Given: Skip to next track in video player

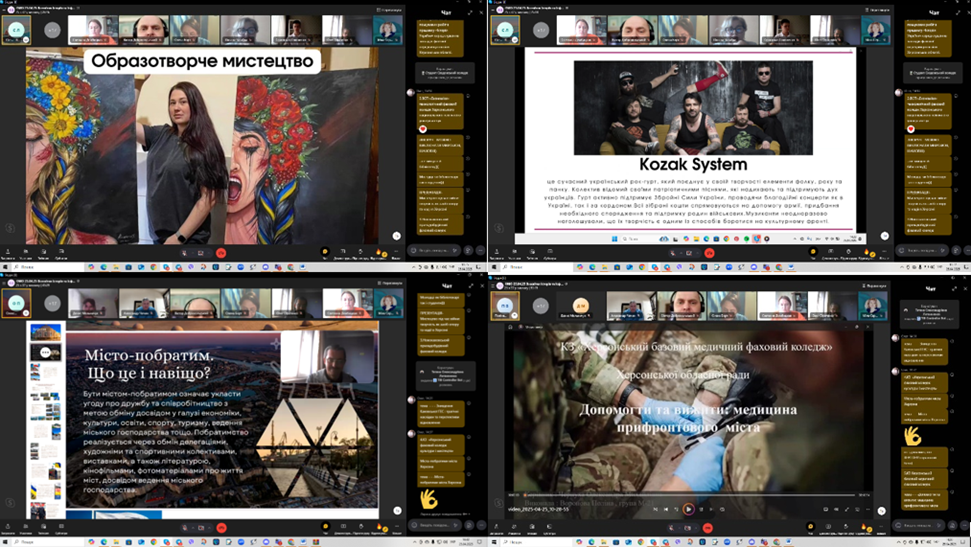Looking at the screenshot, I should click(x=712, y=509).
